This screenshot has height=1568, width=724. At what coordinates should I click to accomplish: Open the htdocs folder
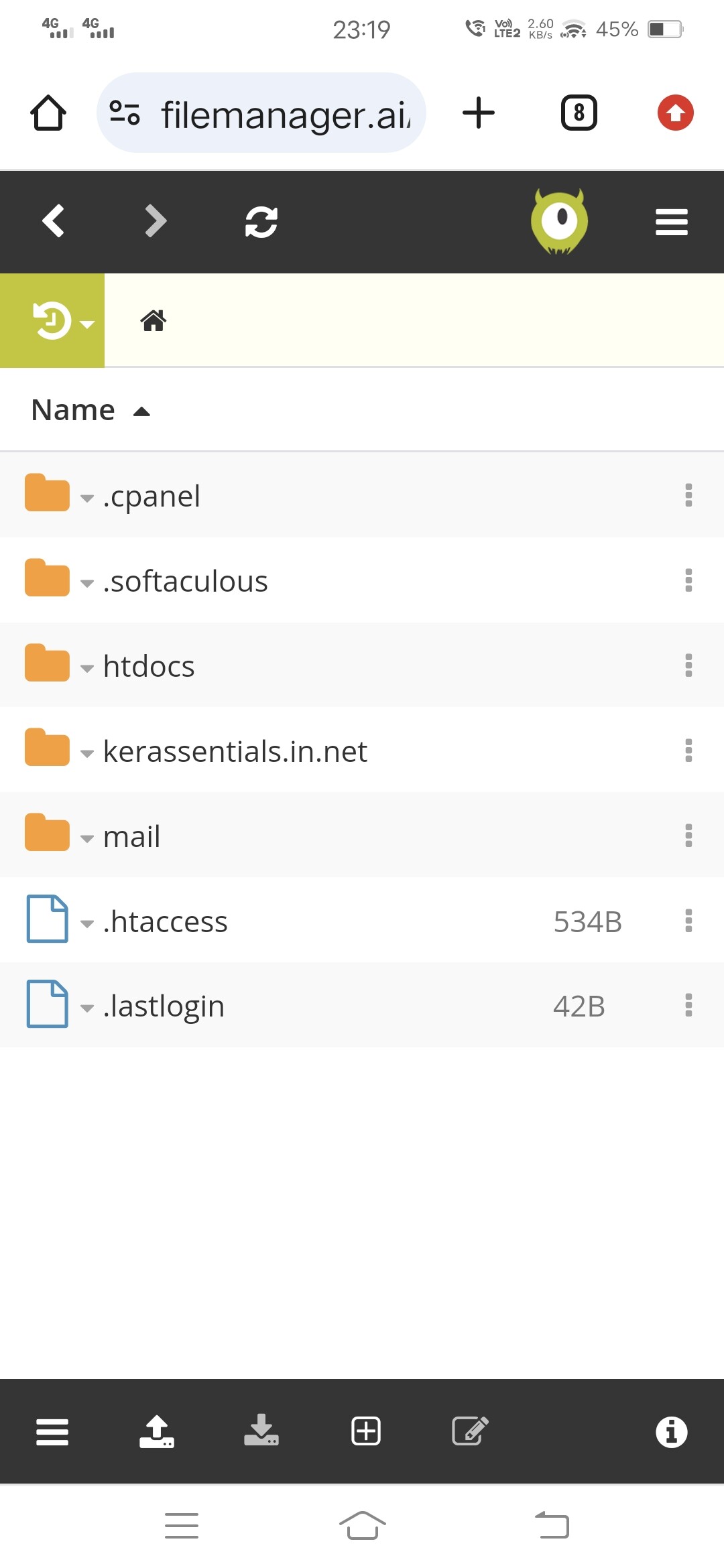pos(149,666)
